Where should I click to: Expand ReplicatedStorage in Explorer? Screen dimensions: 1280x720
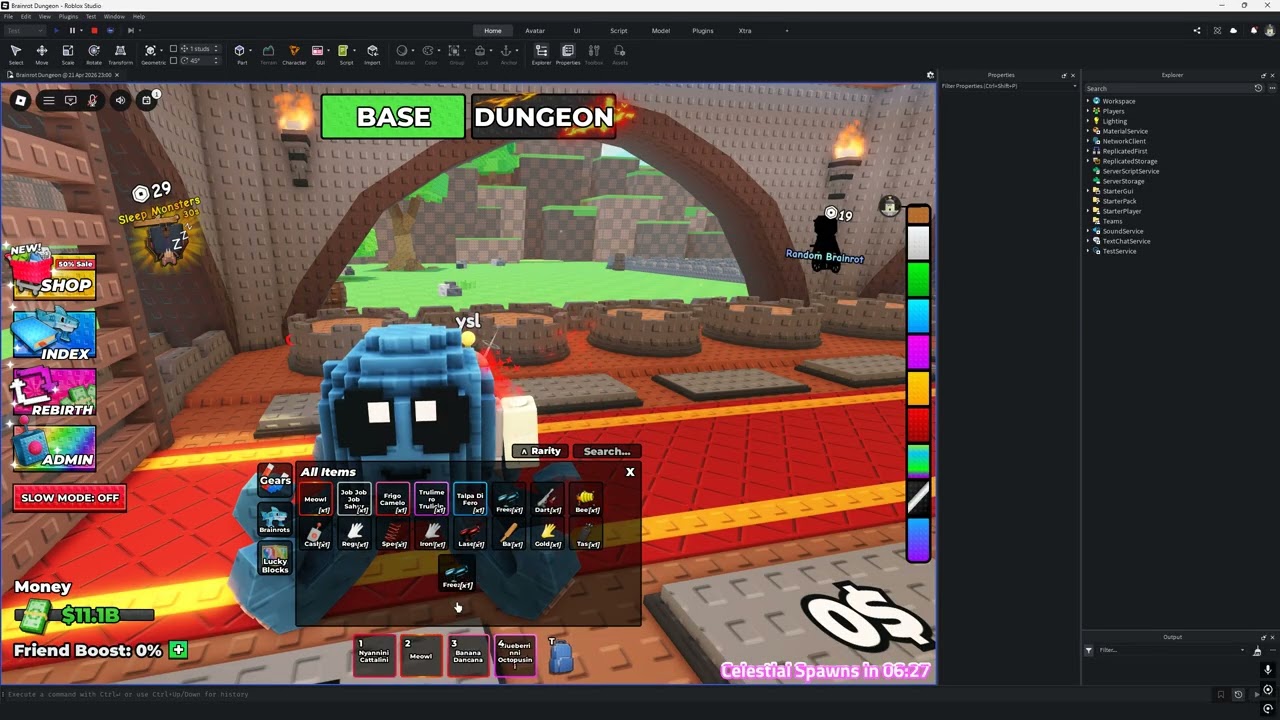point(1088,161)
